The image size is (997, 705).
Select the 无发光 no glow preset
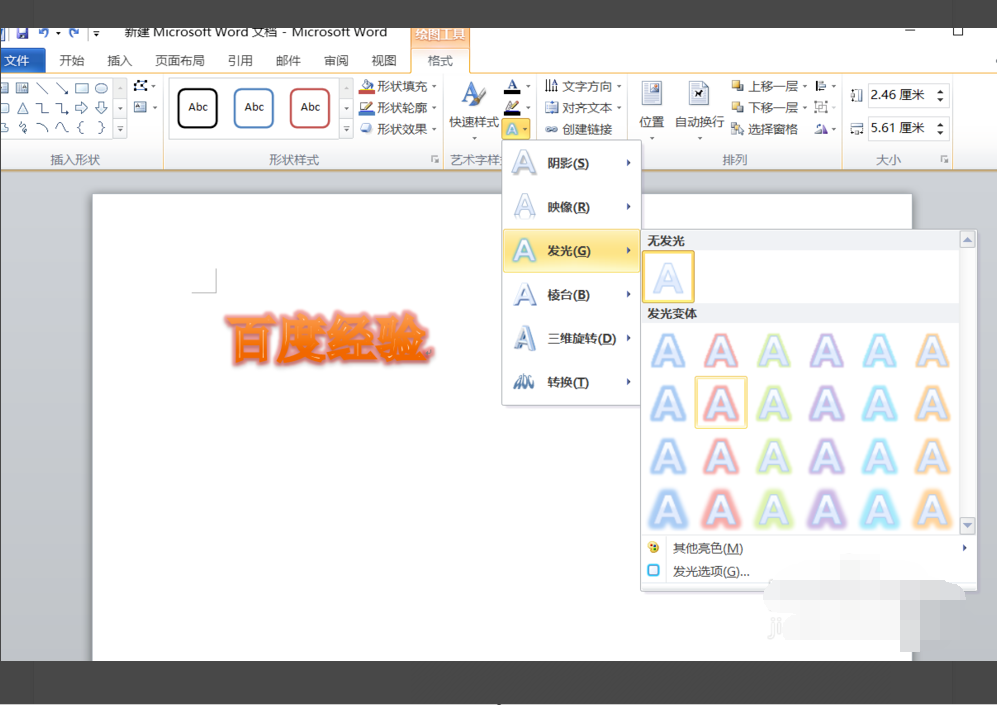pyautogui.click(x=668, y=277)
